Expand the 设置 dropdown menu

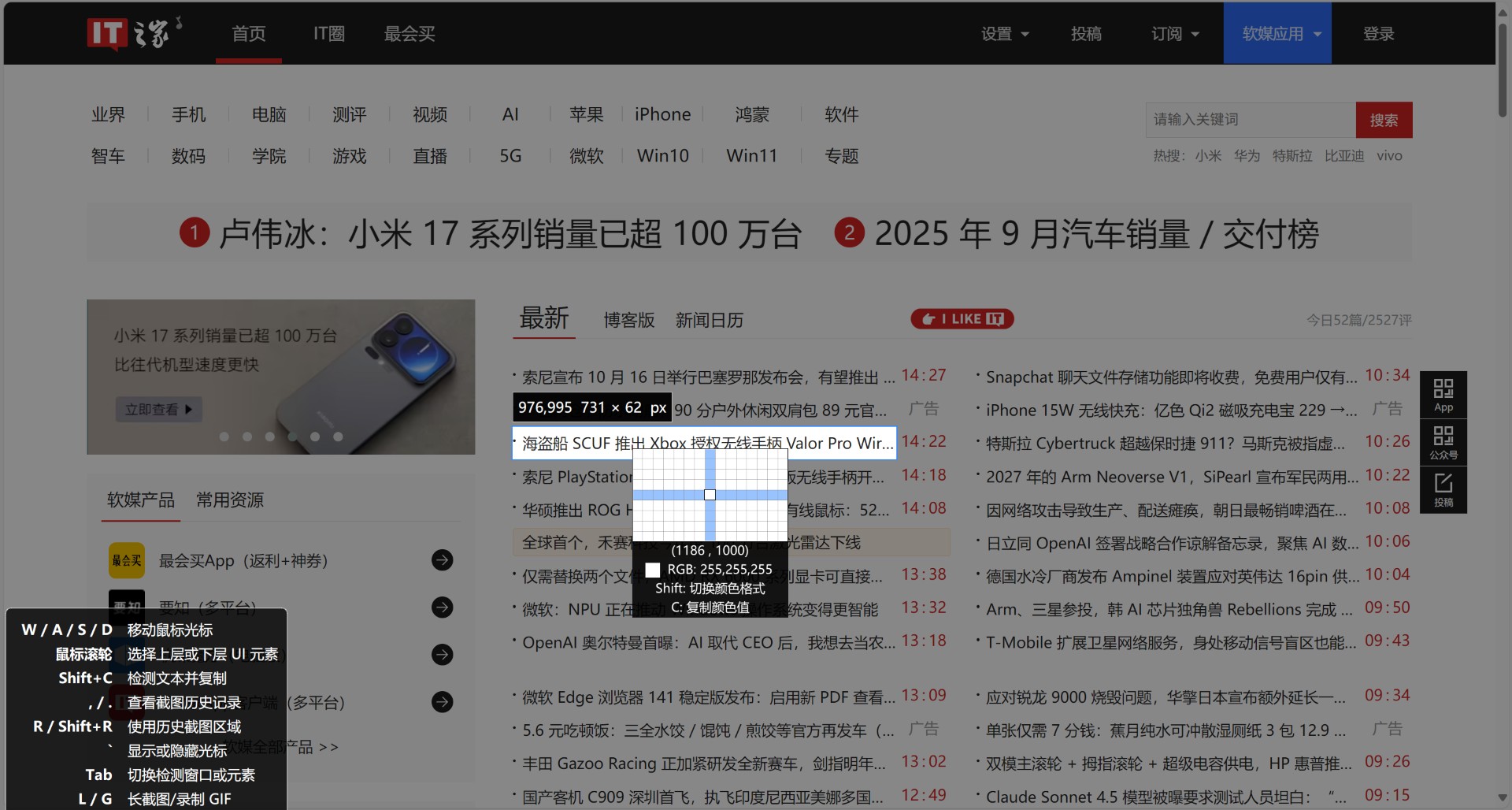tap(1005, 34)
